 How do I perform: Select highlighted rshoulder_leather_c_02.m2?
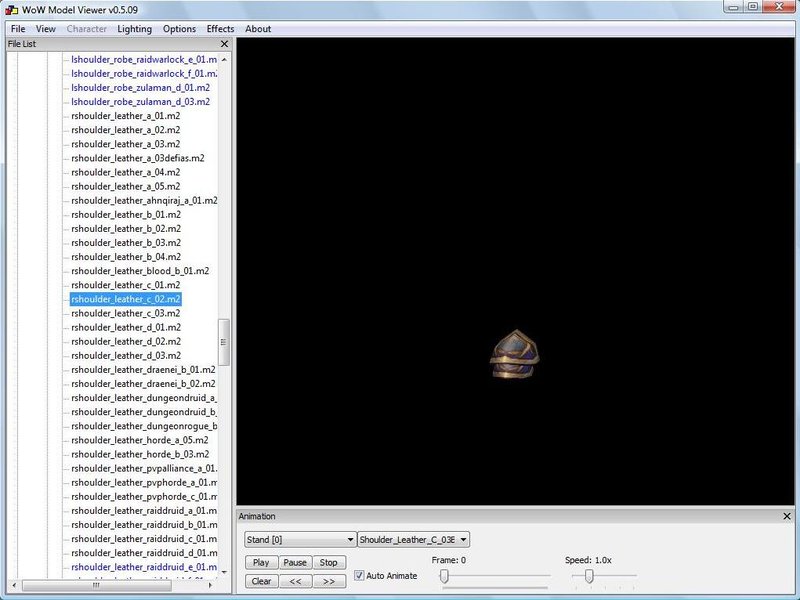click(x=126, y=299)
